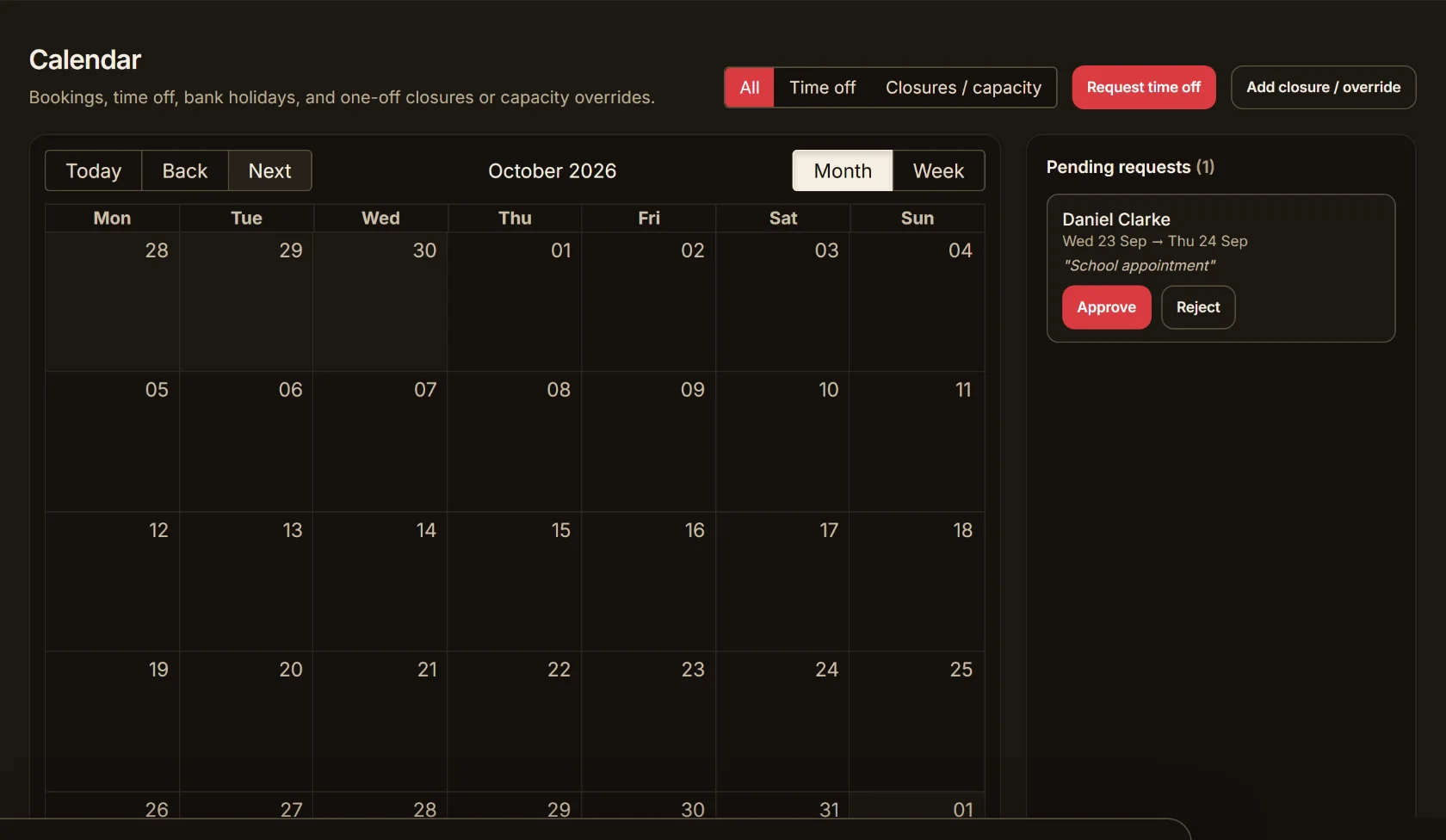The image size is (1446, 840).
Task: Select Thursday October 01 cell
Action: (515, 301)
